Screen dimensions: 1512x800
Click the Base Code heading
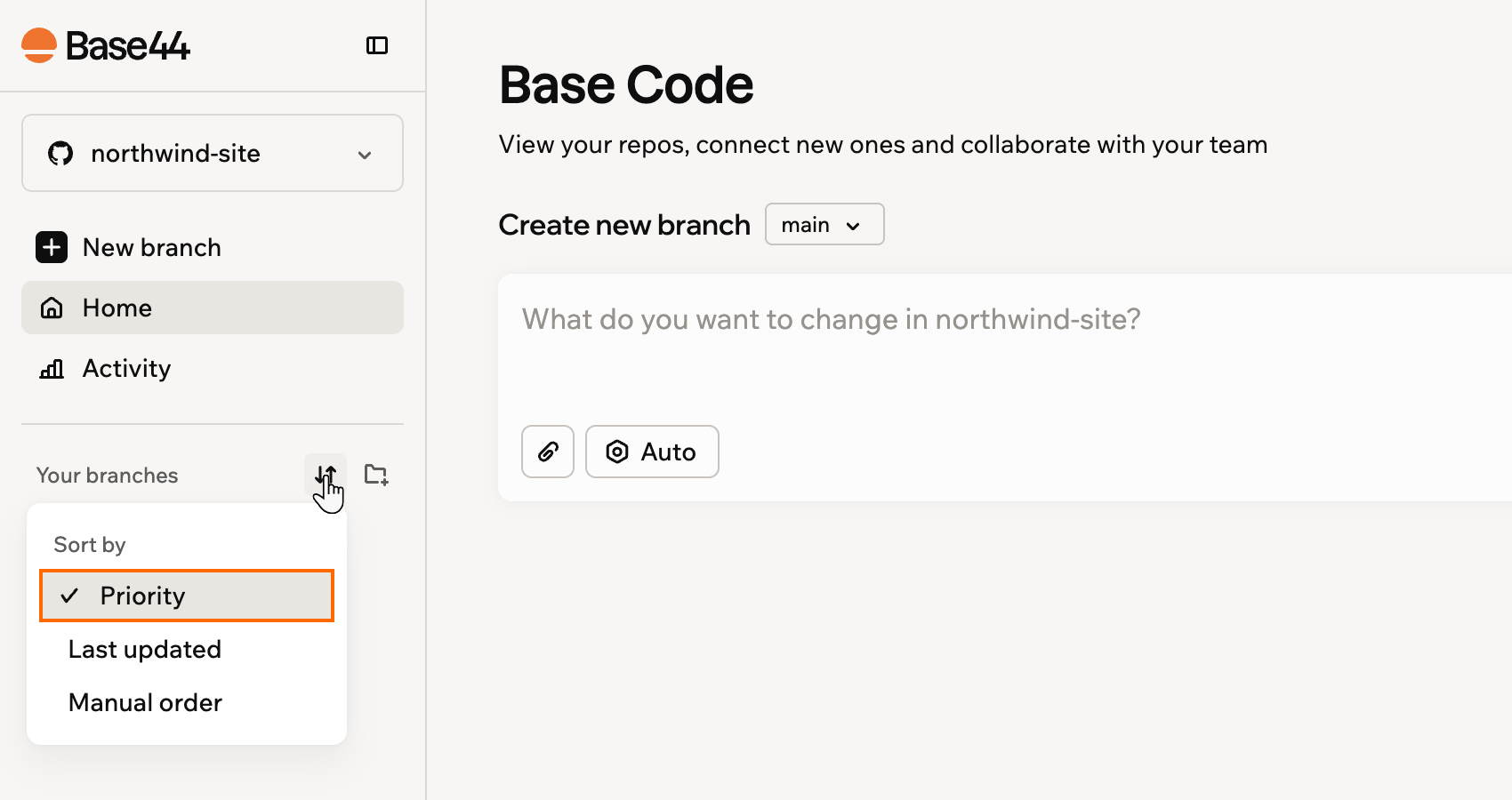tap(626, 85)
